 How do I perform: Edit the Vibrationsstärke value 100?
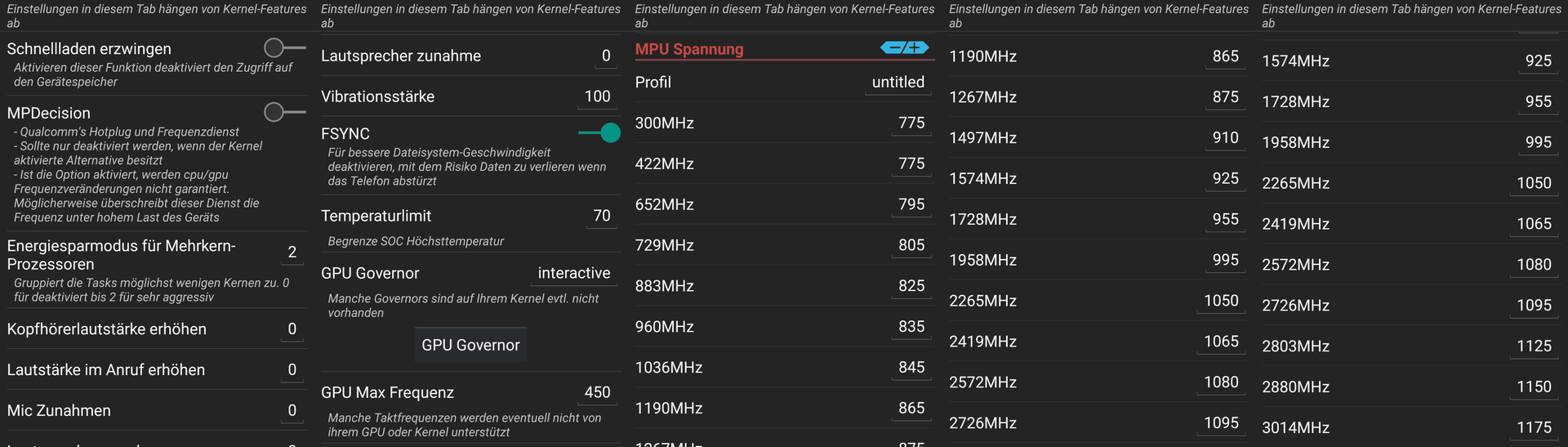597,96
